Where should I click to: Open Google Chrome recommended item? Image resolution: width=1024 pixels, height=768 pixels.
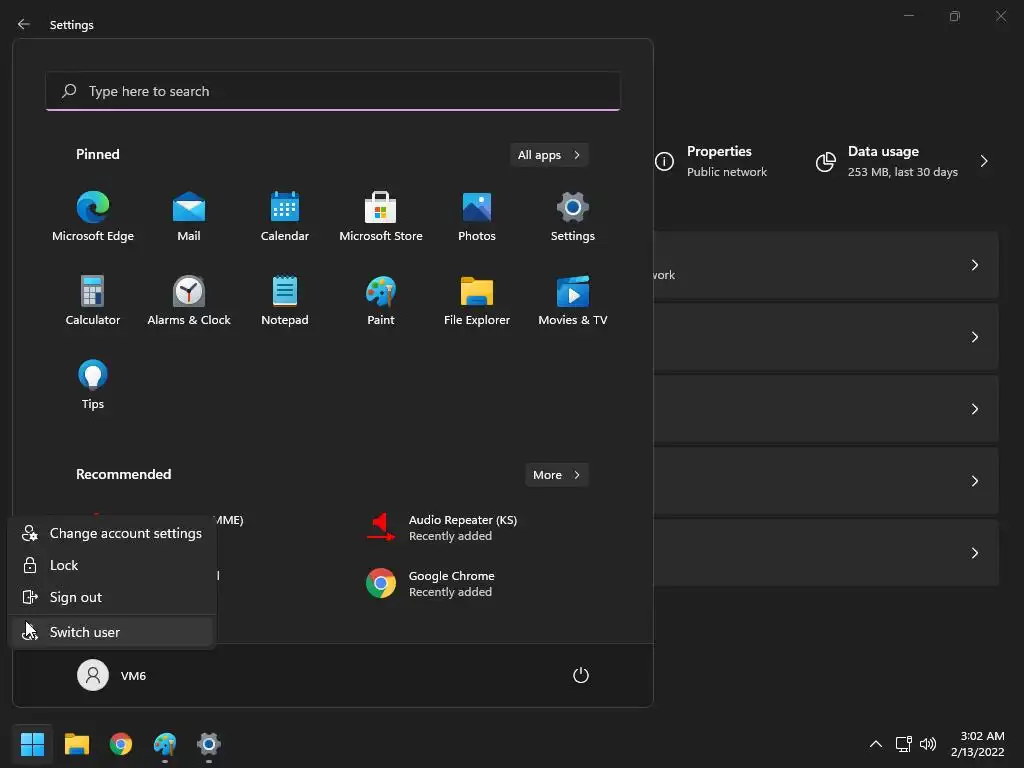click(431, 584)
